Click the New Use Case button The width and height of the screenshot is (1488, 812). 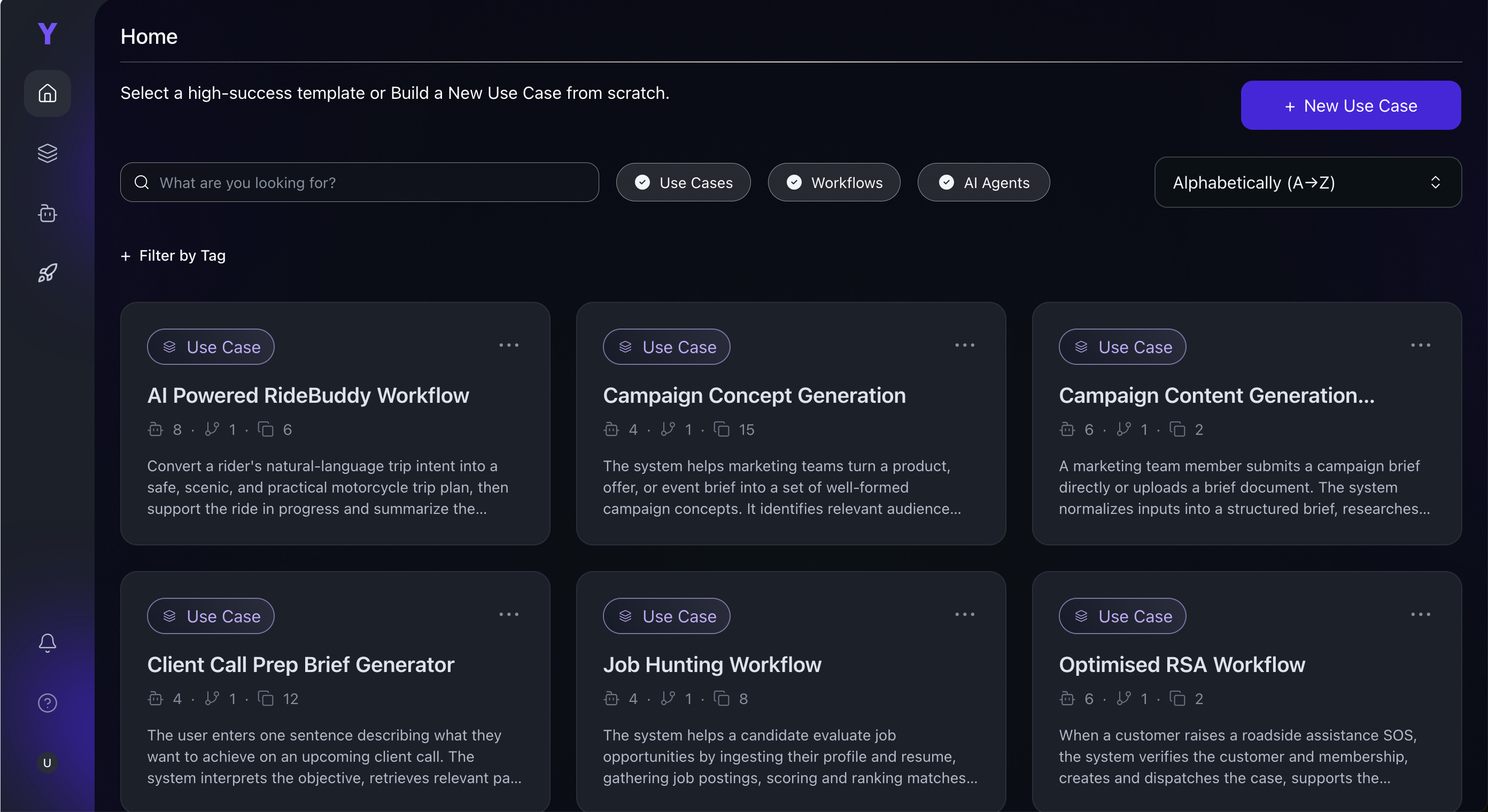[1351, 105]
